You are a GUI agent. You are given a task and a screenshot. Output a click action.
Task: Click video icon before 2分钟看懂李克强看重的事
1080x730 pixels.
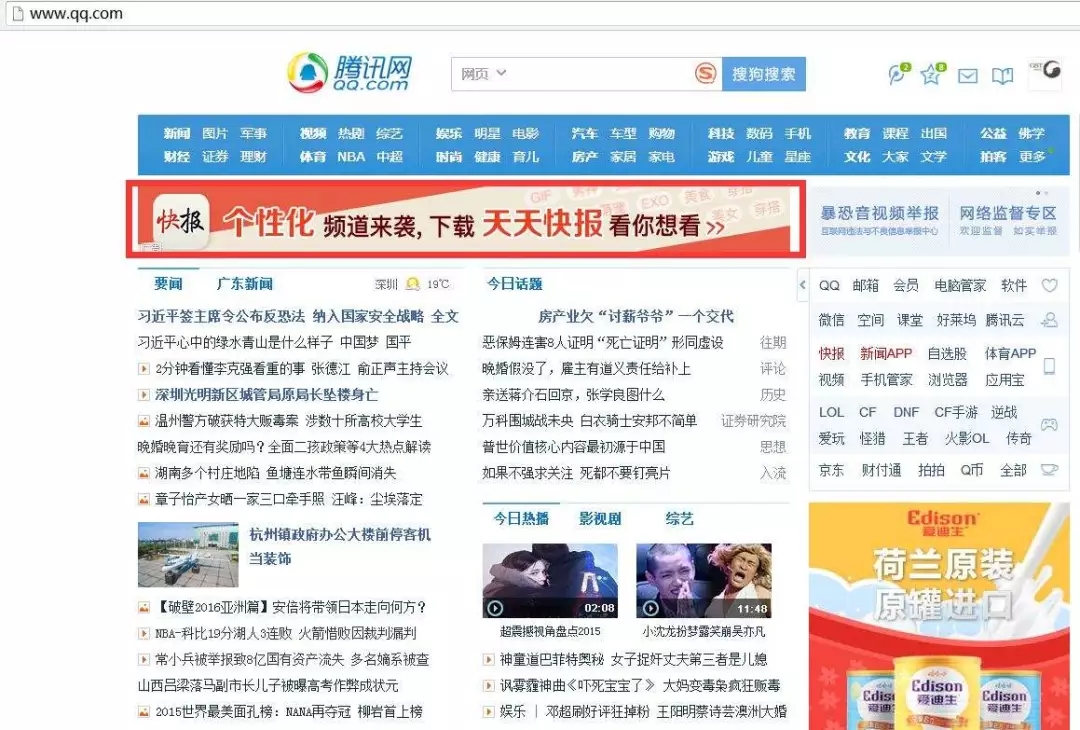click(143, 369)
